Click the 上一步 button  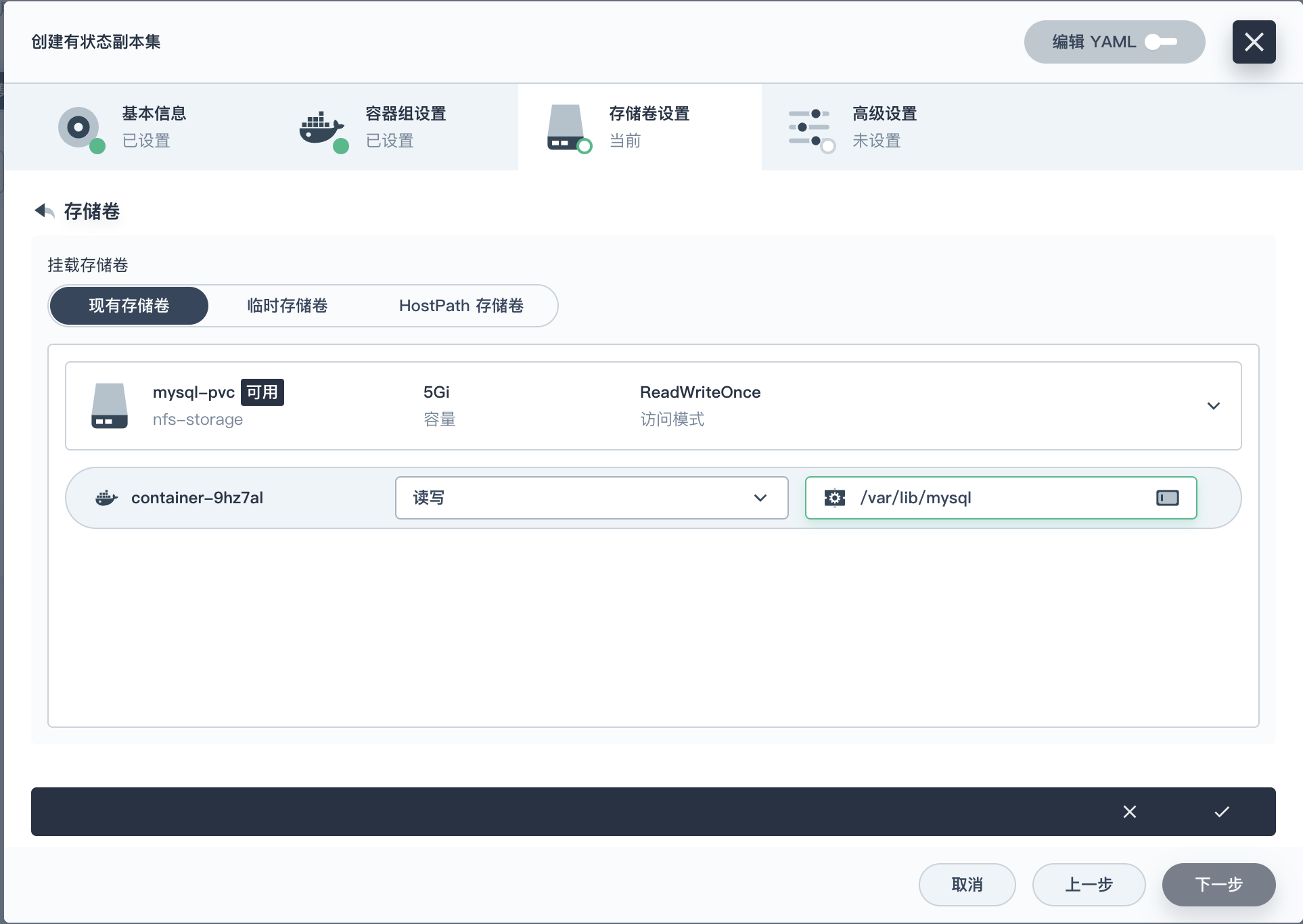click(x=1089, y=885)
